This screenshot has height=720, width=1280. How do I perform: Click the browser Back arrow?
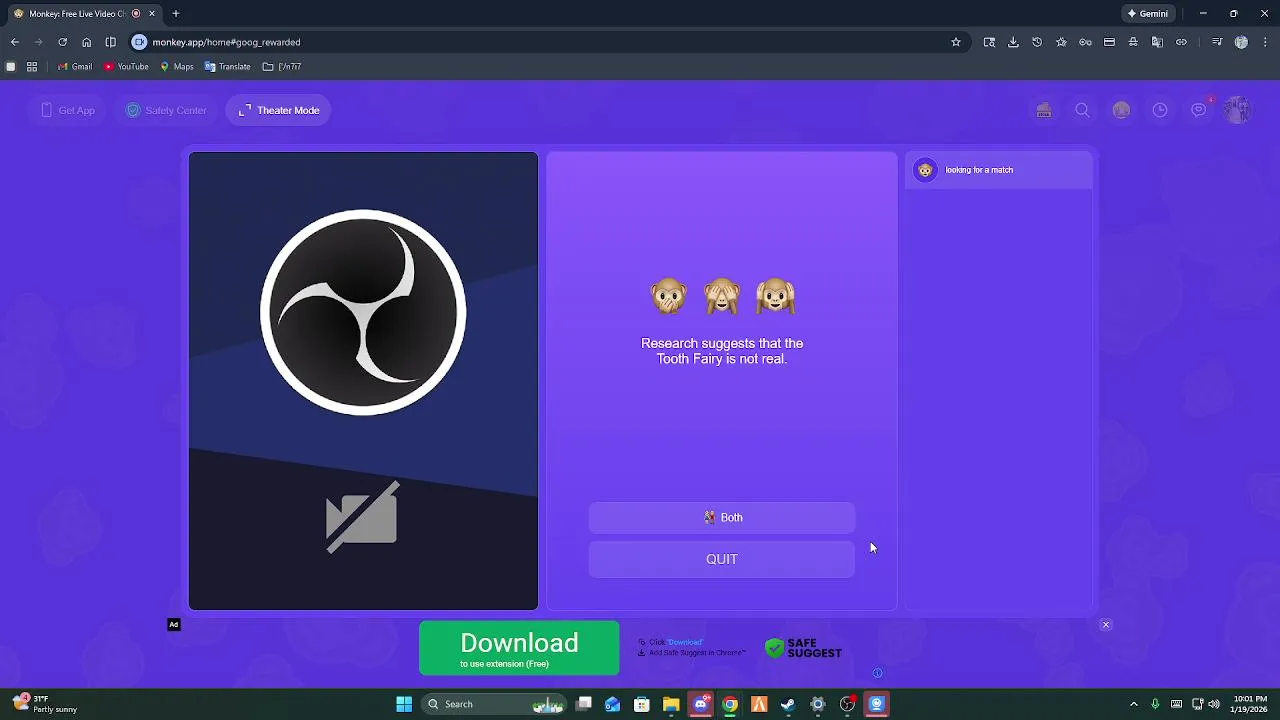[15, 42]
